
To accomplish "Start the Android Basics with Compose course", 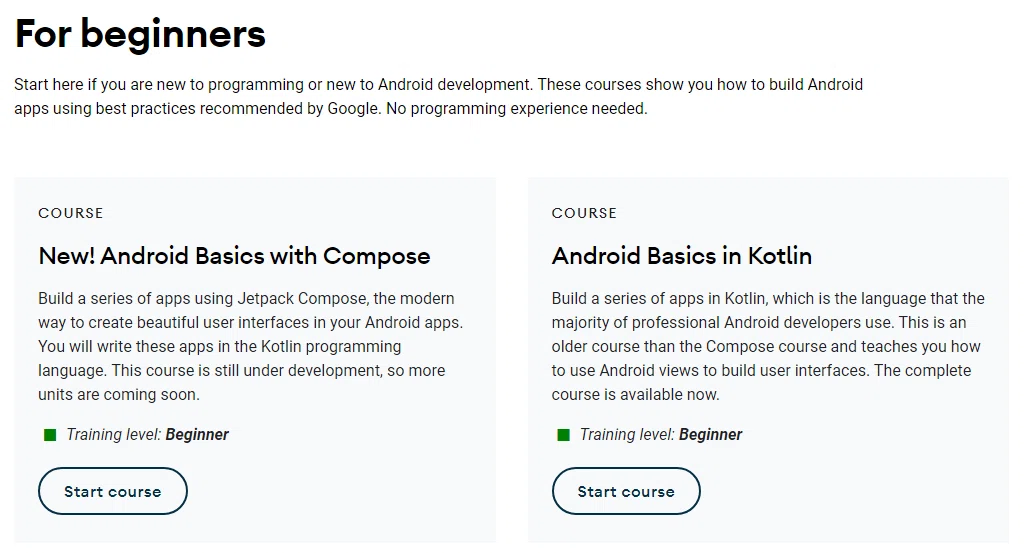I will coord(113,491).
